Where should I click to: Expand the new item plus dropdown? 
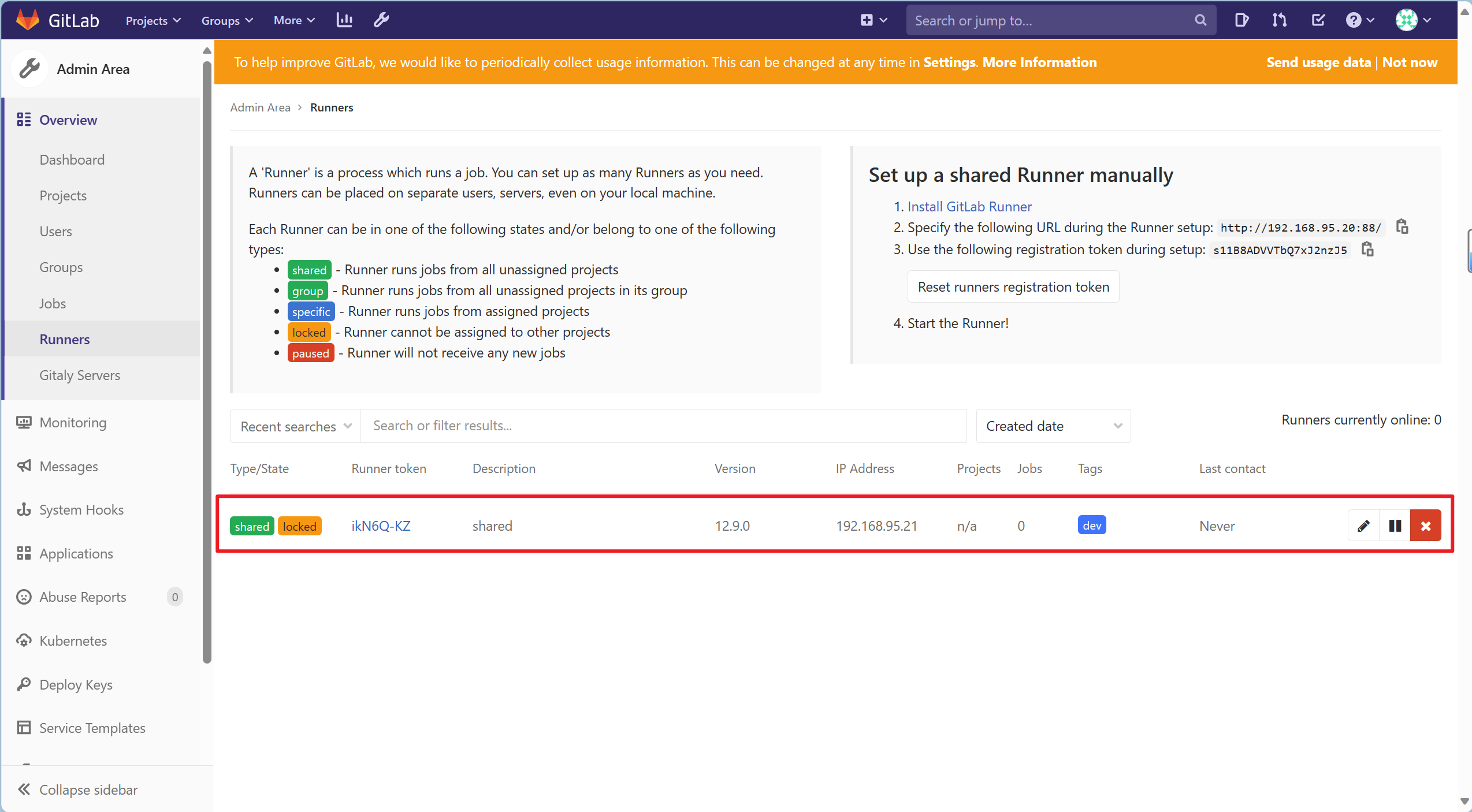pyautogui.click(x=873, y=19)
